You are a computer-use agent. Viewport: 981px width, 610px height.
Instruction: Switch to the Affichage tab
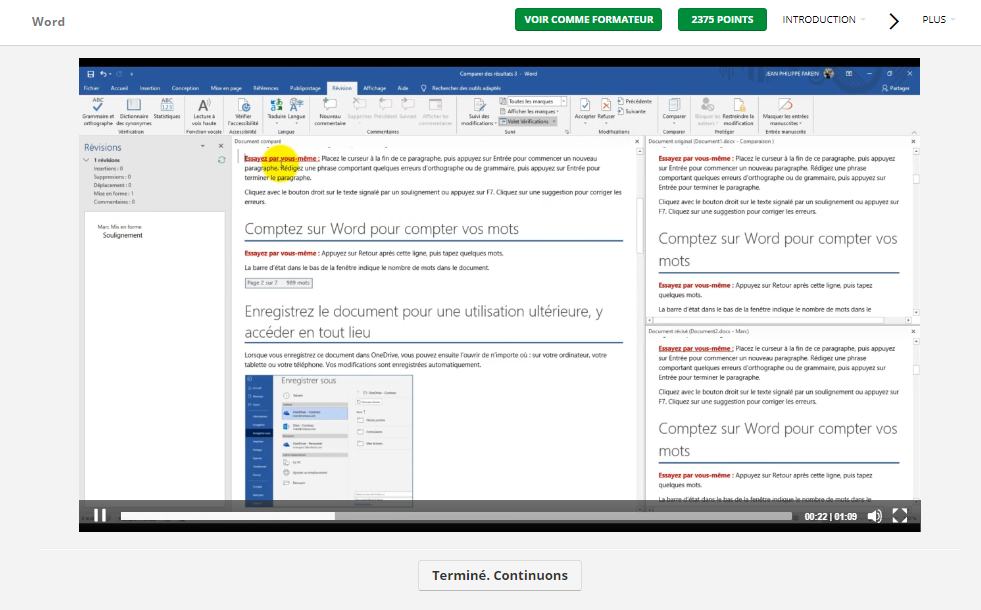point(374,88)
